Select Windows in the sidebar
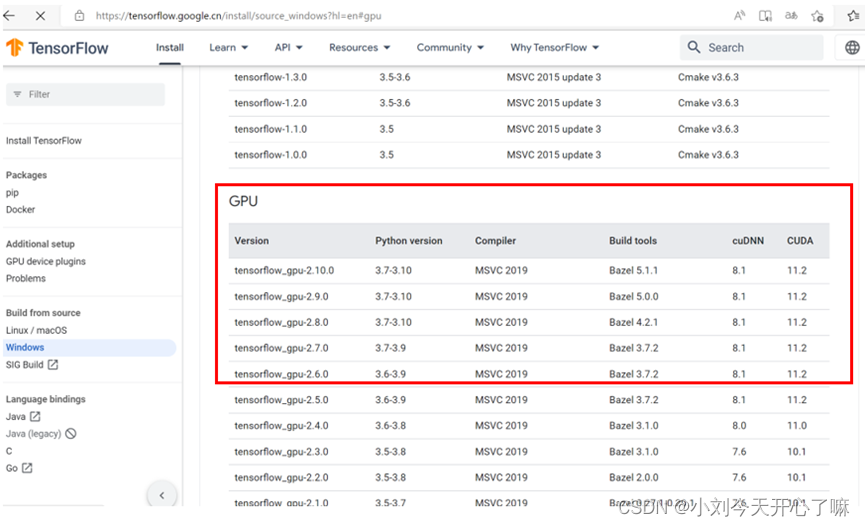The image size is (865, 526). pyautogui.click(x=89, y=347)
